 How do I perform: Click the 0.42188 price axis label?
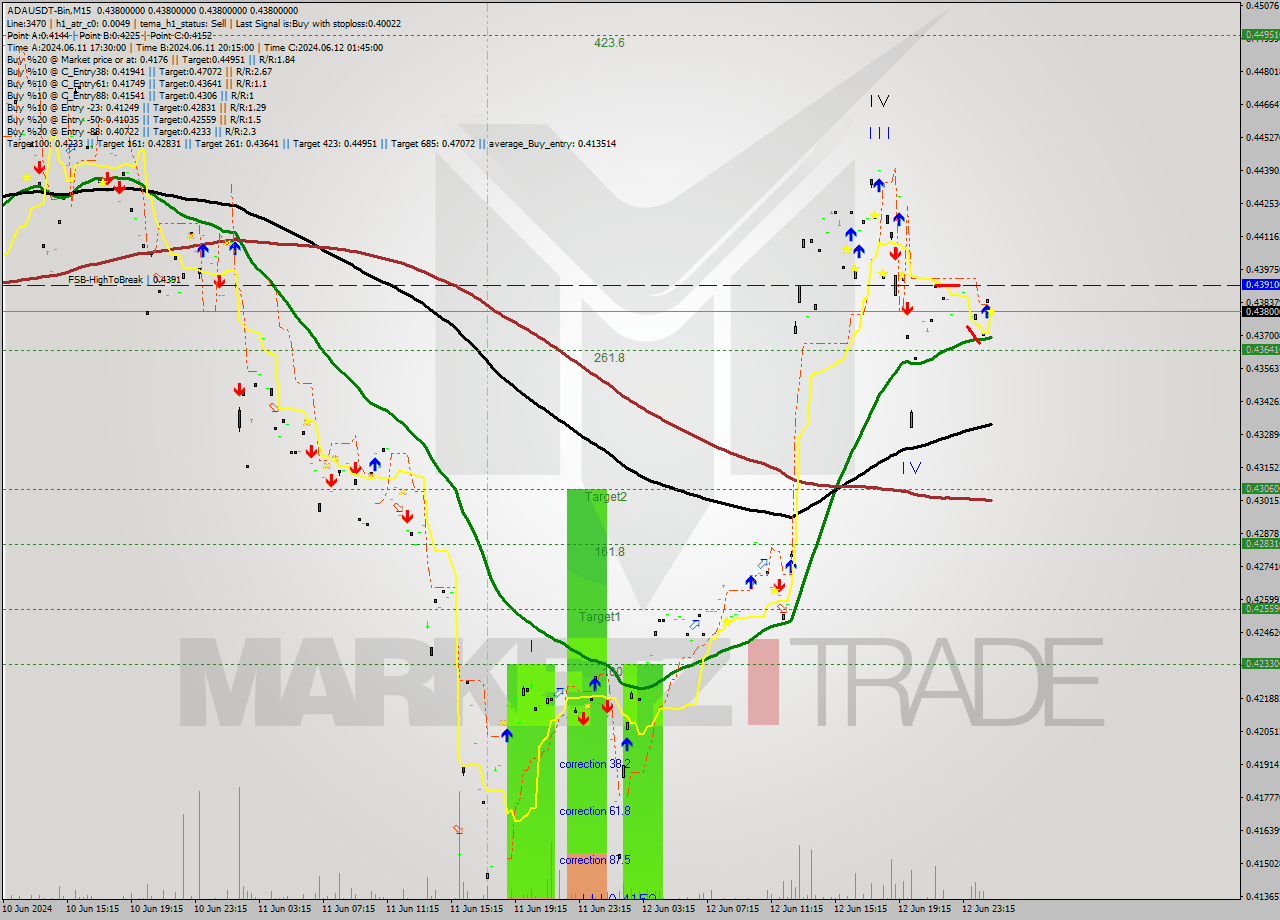click(x=1262, y=698)
